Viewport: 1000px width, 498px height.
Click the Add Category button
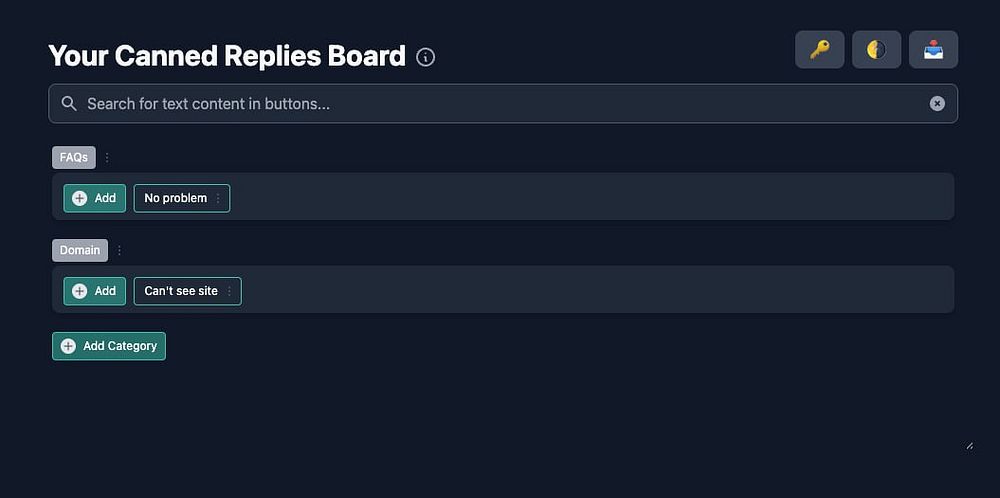(x=109, y=346)
